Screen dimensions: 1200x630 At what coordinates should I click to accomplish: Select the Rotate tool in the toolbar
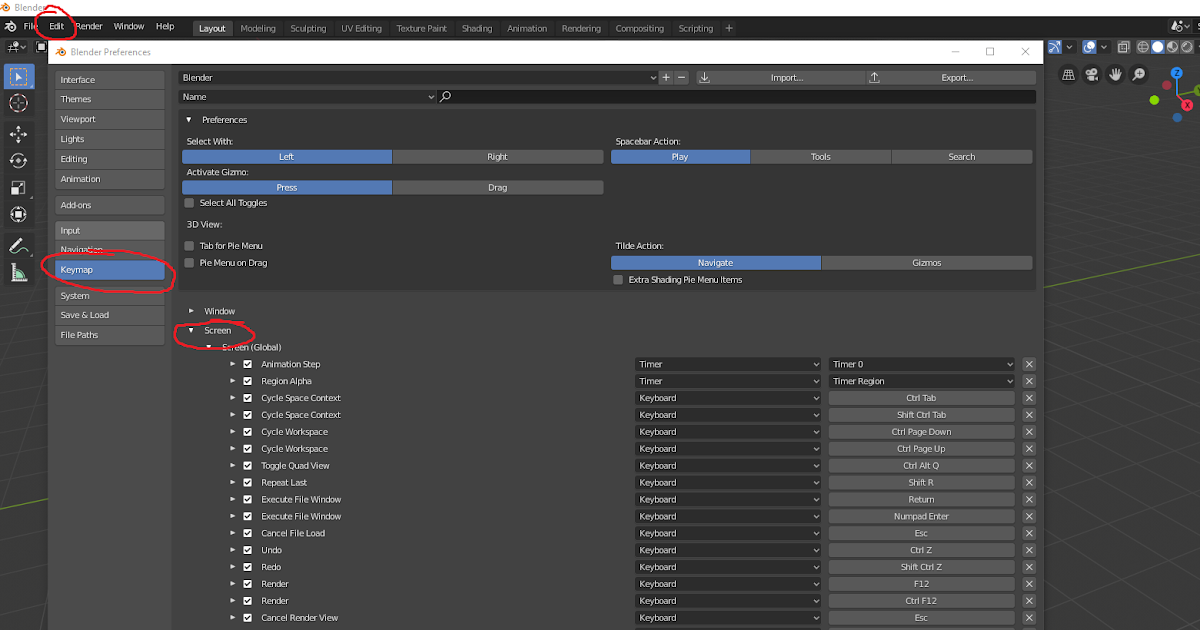(18, 160)
